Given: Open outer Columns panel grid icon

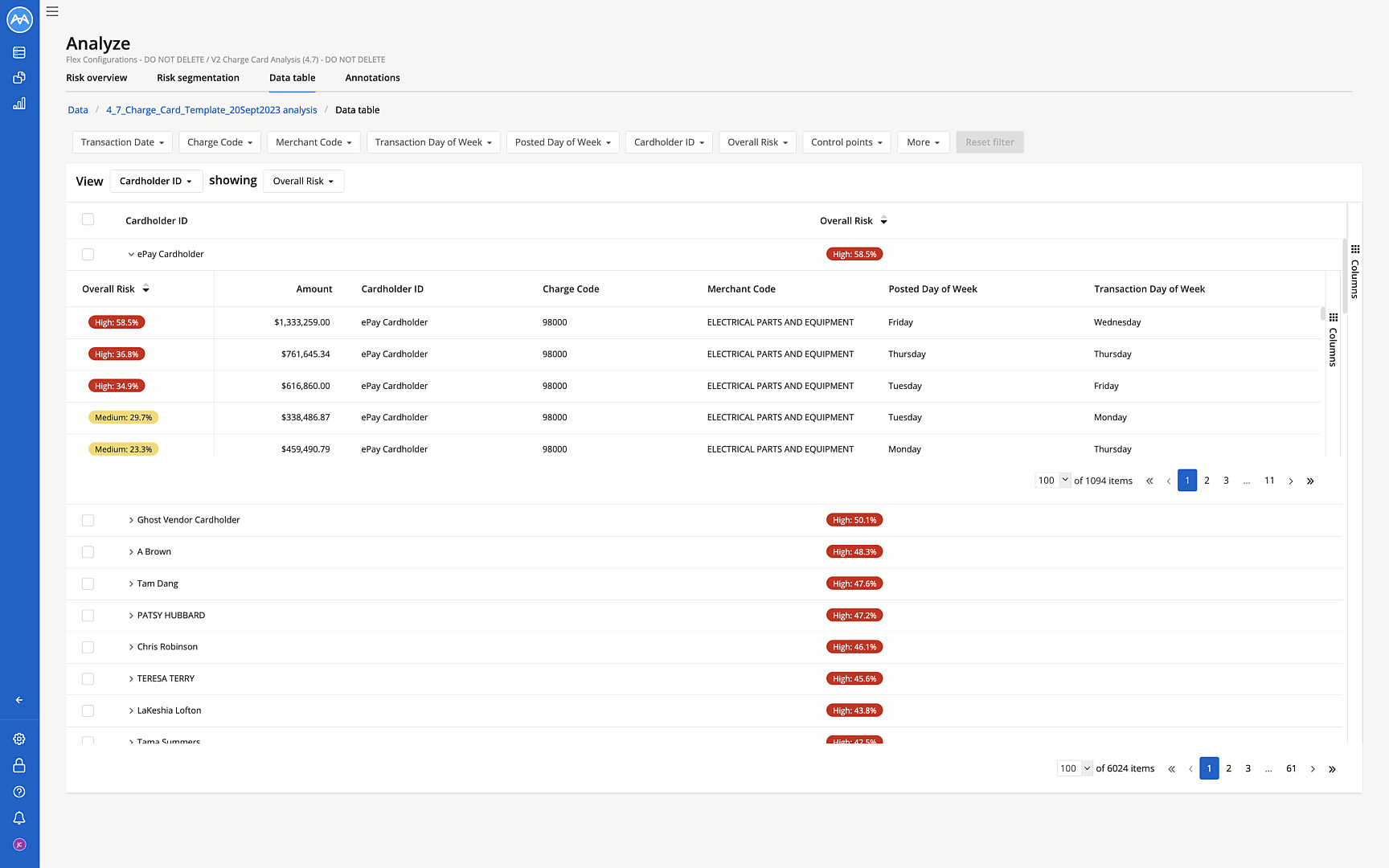Looking at the screenshot, I should coord(1355,249).
